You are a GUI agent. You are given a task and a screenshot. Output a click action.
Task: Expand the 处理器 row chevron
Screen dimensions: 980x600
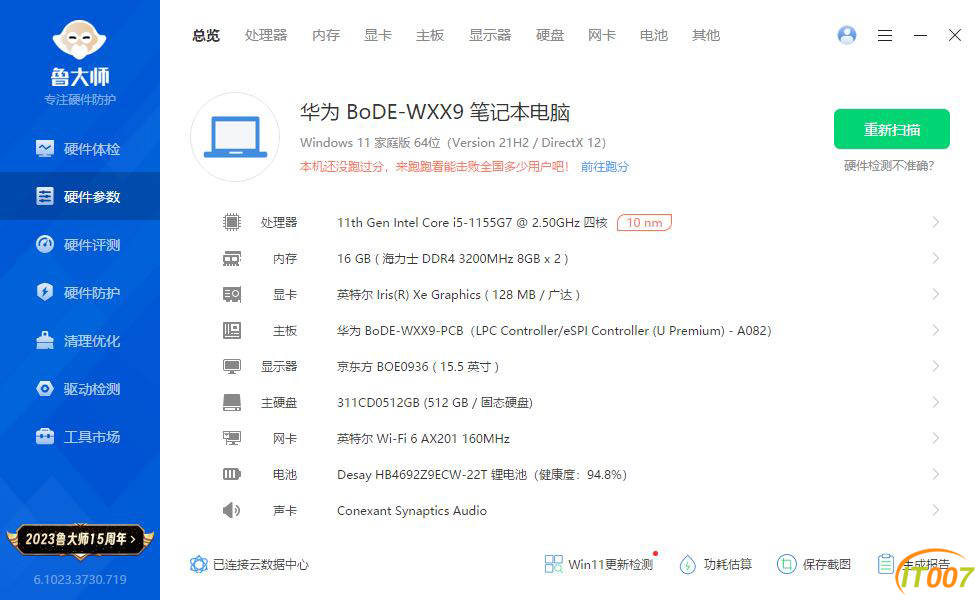pyautogui.click(x=936, y=222)
